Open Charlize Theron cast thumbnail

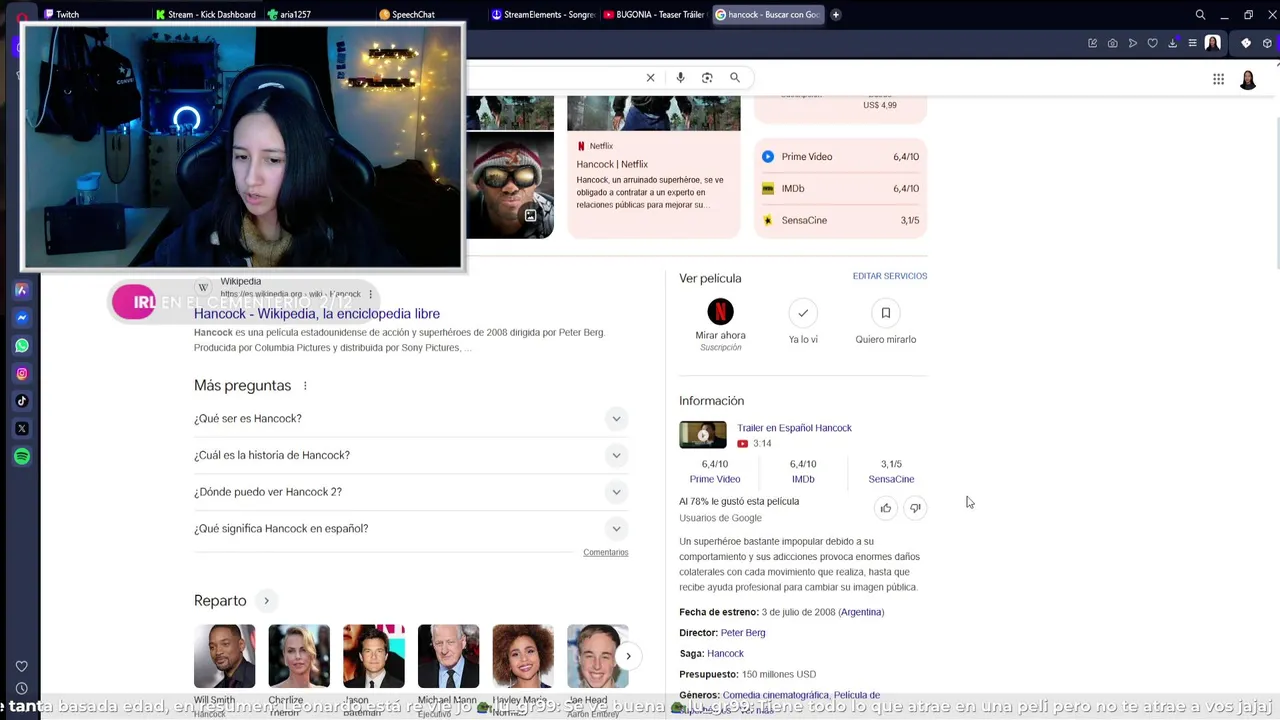(299, 656)
